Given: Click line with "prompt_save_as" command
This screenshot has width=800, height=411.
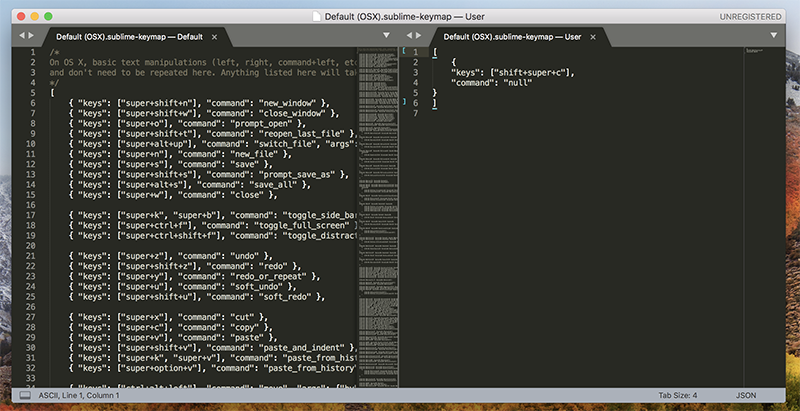Looking at the screenshot, I should [x=208, y=174].
